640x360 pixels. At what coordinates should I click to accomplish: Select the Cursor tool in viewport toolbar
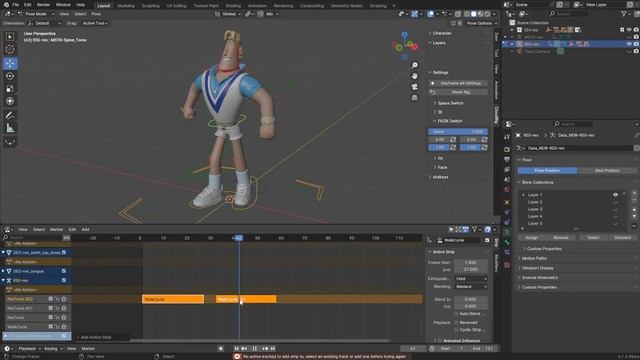pyautogui.click(x=10, y=49)
